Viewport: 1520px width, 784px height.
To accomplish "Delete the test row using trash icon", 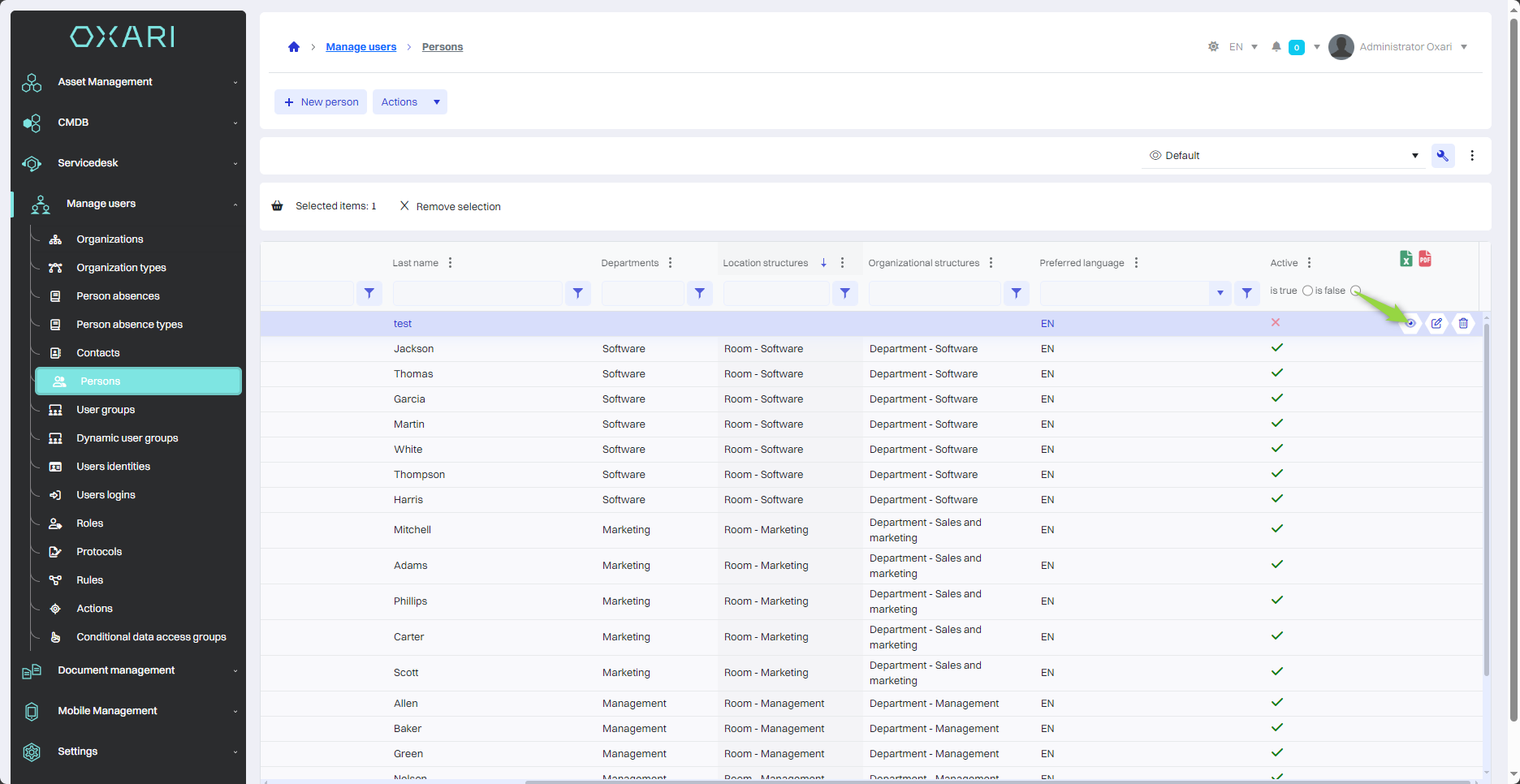I will click(x=1463, y=323).
